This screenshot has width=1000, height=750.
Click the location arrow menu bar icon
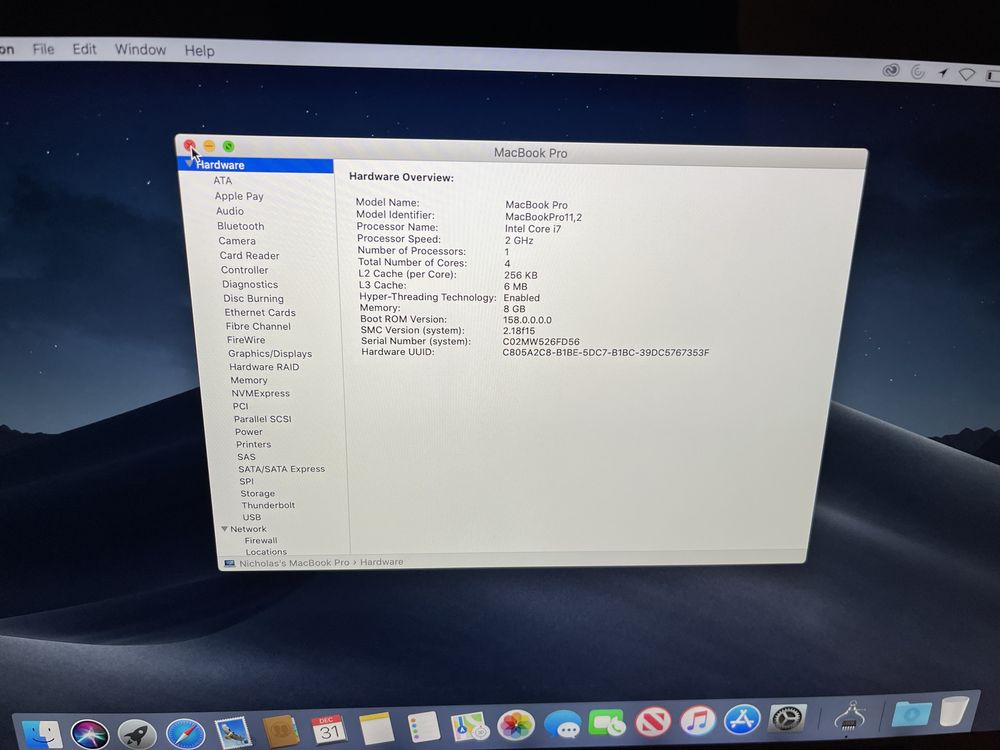click(x=943, y=73)
